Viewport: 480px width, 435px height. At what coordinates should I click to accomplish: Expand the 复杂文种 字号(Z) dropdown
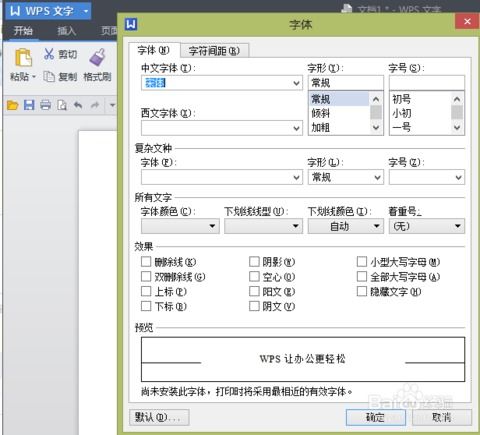pos(459,177)
